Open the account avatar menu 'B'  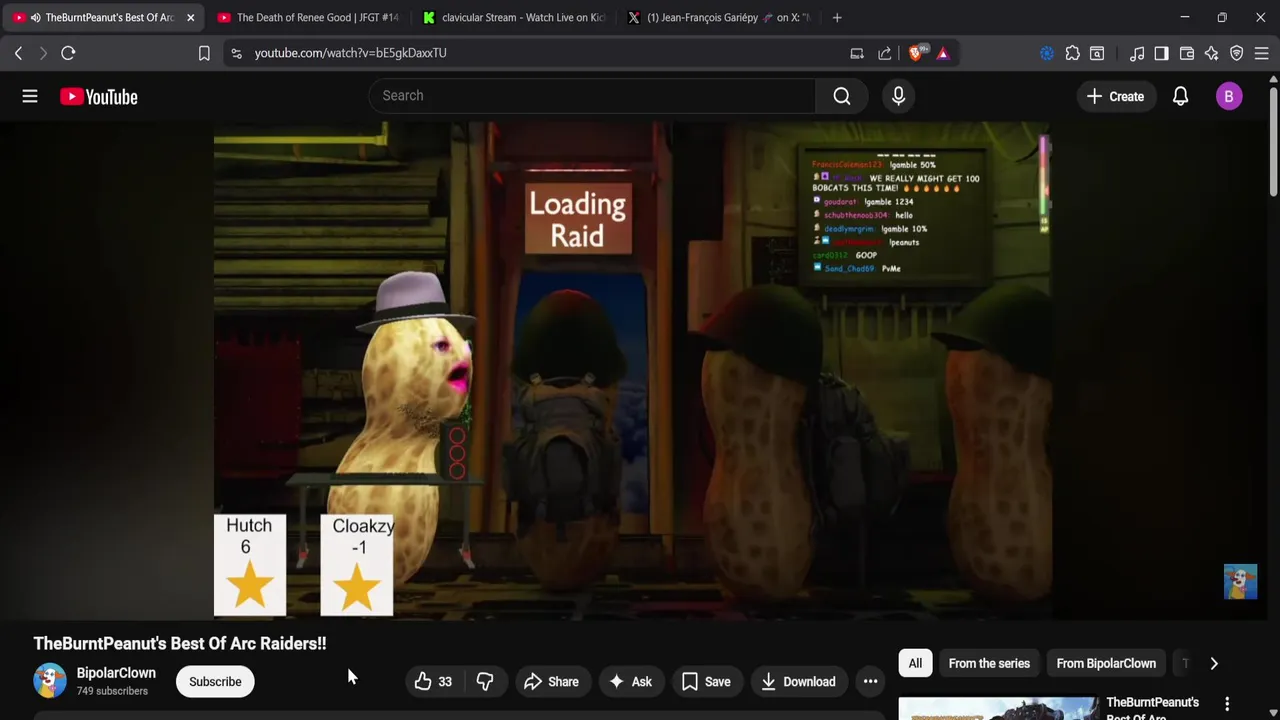pyautogui.click(x=1229, y=96)
